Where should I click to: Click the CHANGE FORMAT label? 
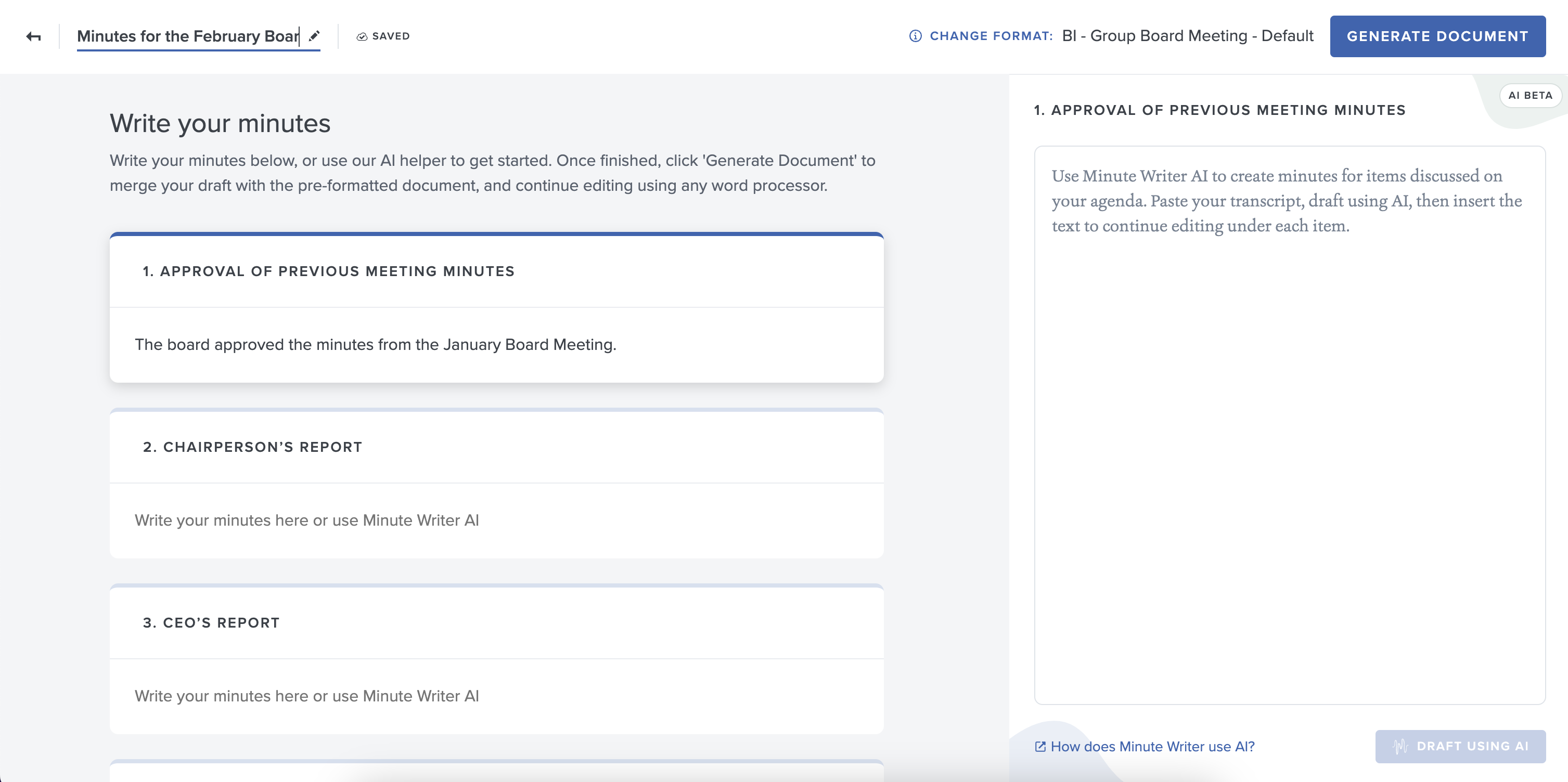click(991, 36)
